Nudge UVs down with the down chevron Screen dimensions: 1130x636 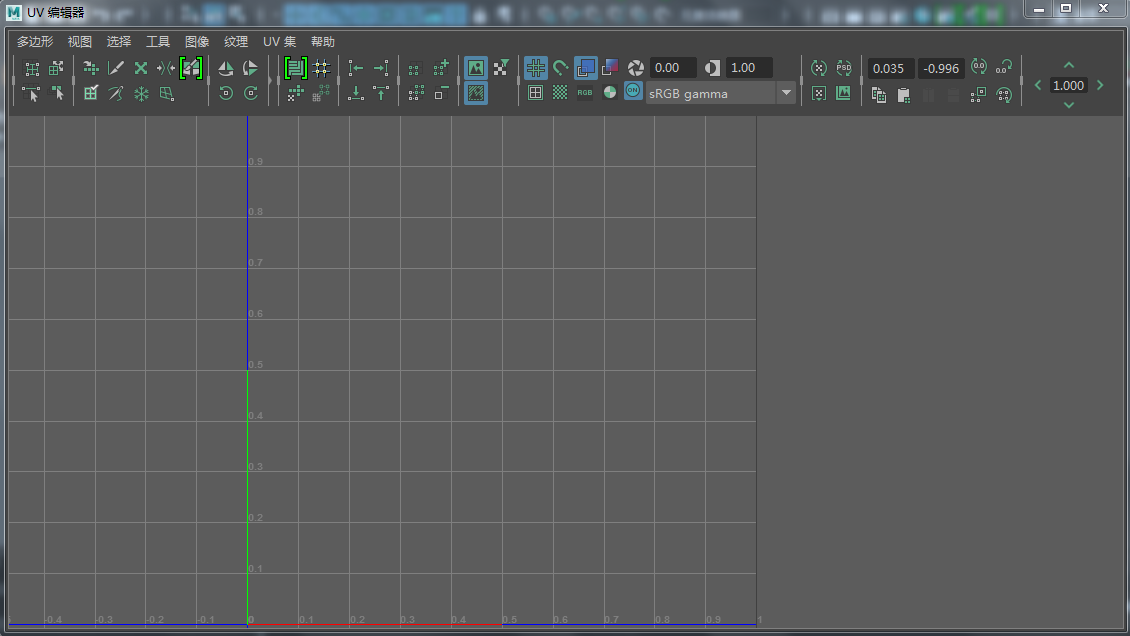tap(1069, 105)
